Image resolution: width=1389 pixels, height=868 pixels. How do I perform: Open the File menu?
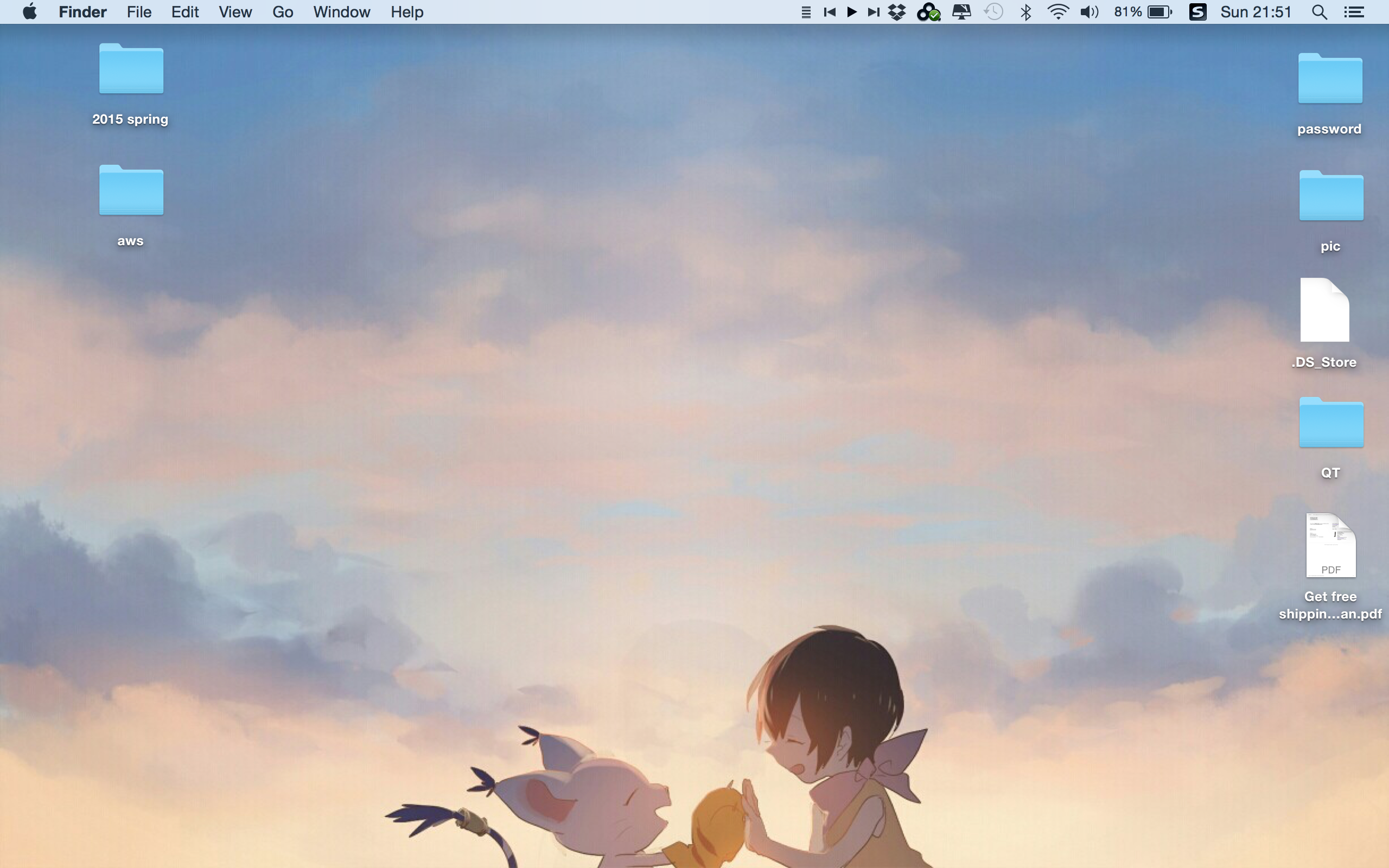point(139,11)
